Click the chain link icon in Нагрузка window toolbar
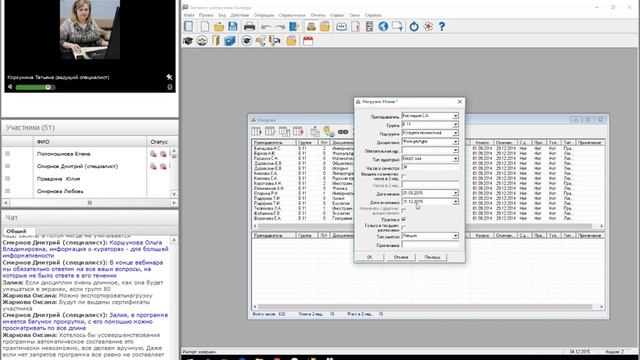 point(343,132)
